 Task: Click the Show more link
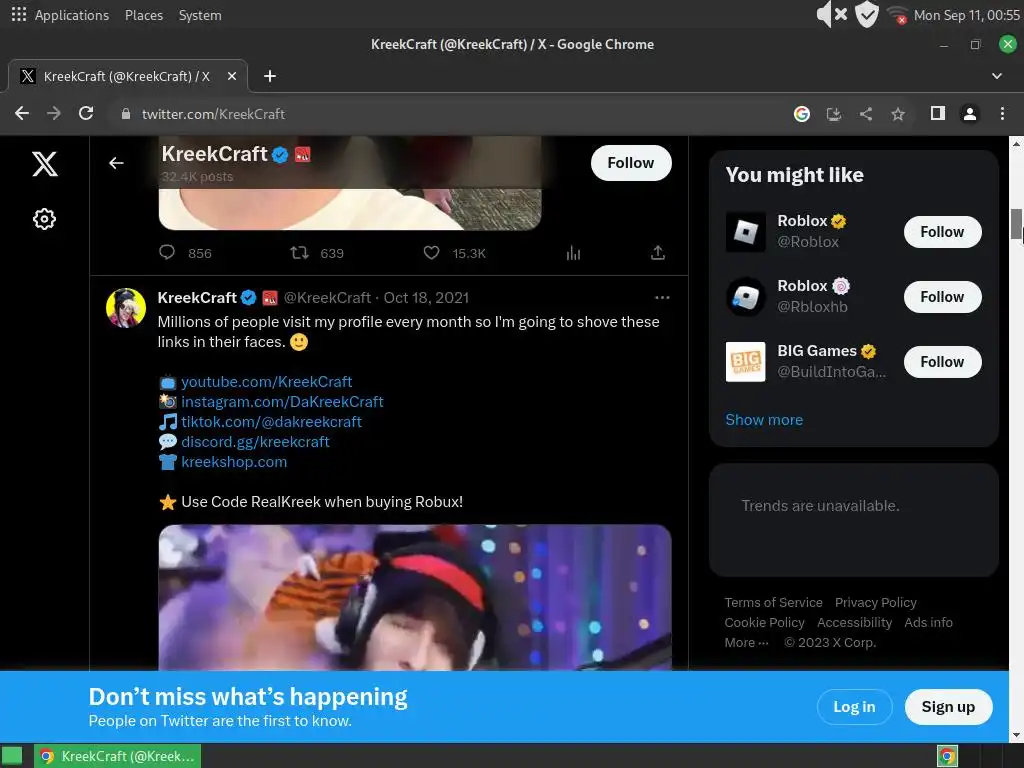[x=764, y=420]
